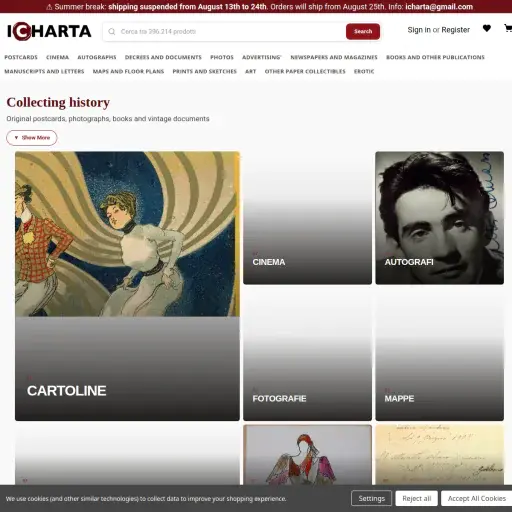Open Decrees and Documents menu

click(x=163, y=57)
